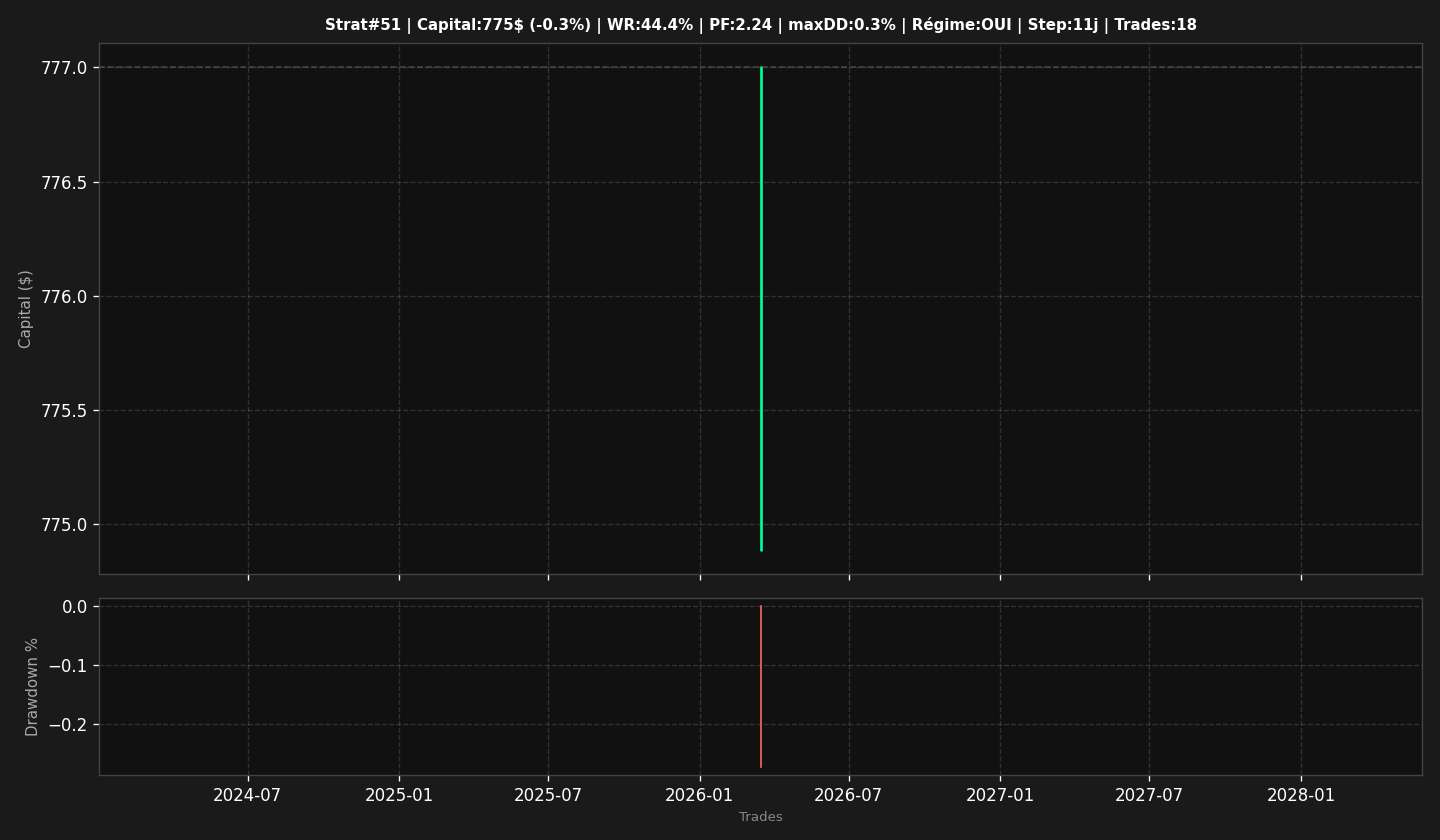The height and width of the screenshot is (840, 1440).
Task: Click the green capital curve line
Action: point(761,308)
